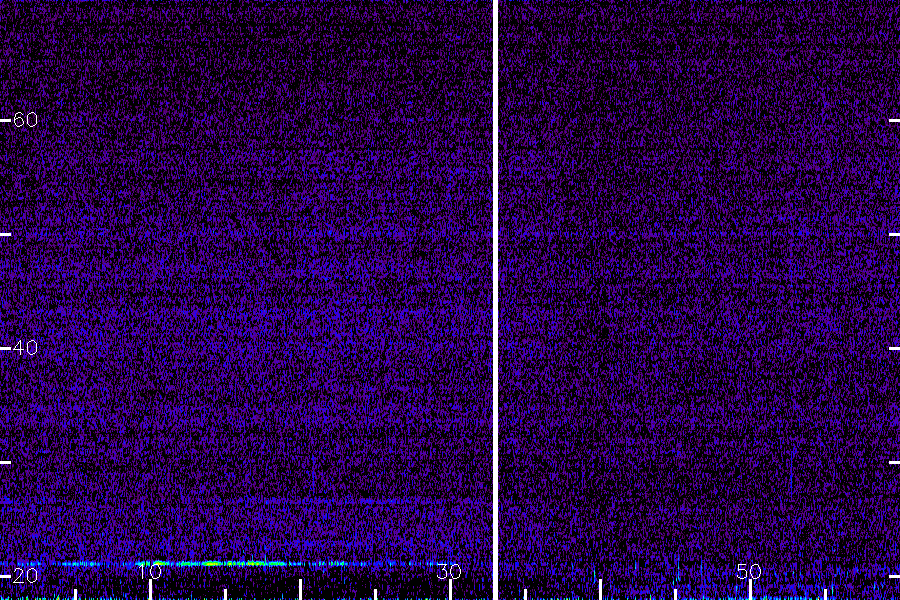Click the "40" frequency axis label

[x=25, y=347]
